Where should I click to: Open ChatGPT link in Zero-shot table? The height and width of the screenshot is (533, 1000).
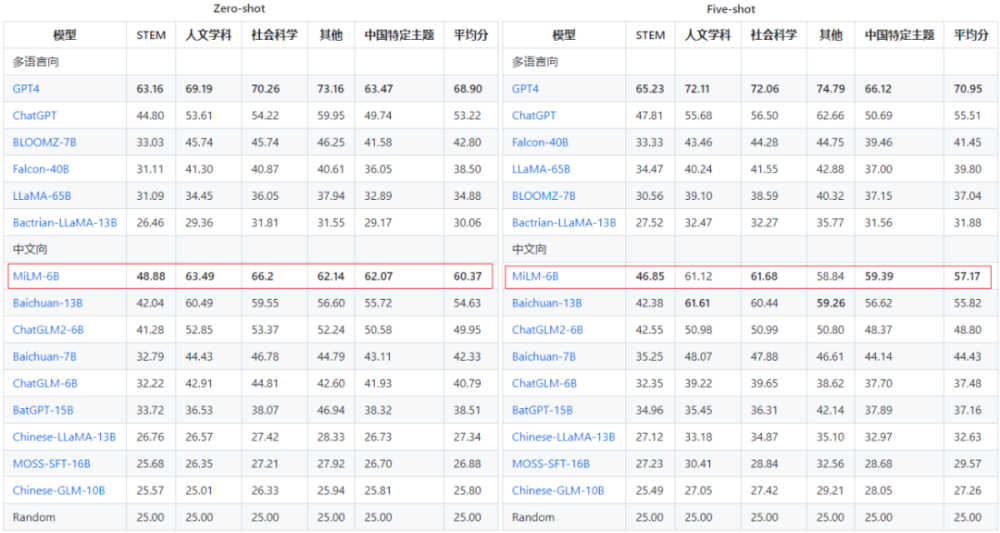point(34,115)
